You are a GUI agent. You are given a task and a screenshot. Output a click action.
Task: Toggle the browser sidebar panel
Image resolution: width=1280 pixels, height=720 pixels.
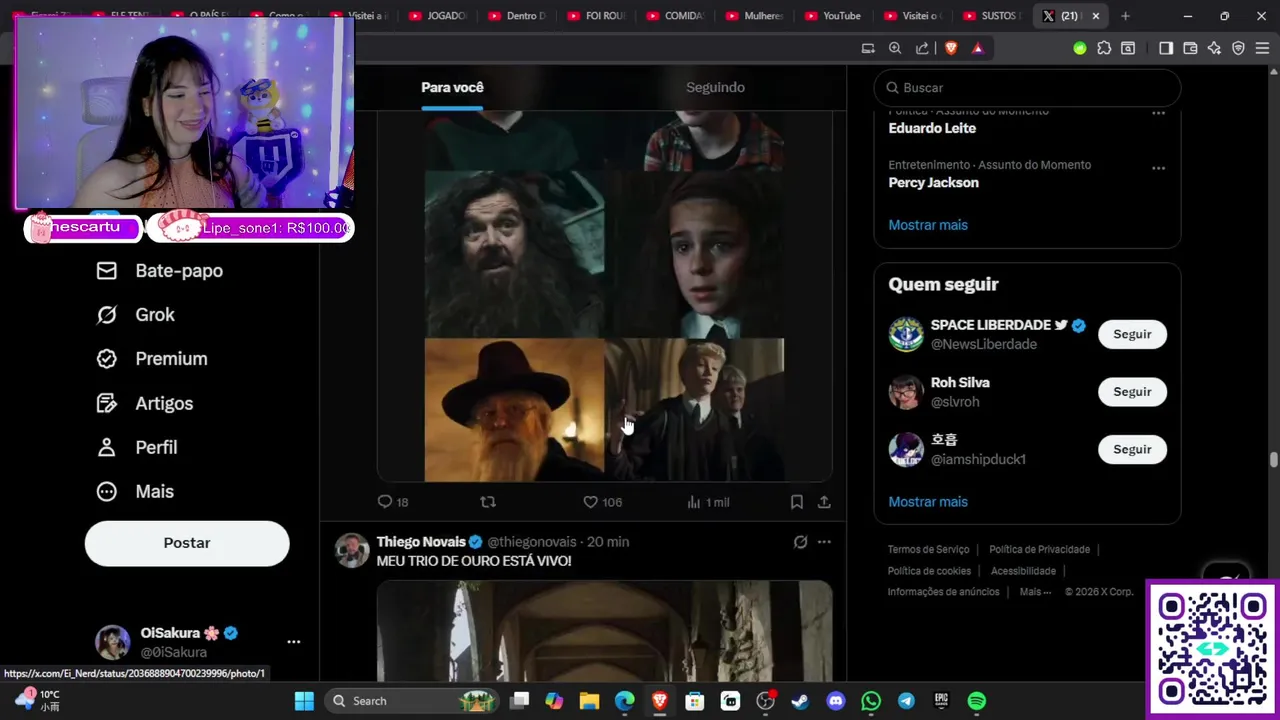tap(1166, 48)
